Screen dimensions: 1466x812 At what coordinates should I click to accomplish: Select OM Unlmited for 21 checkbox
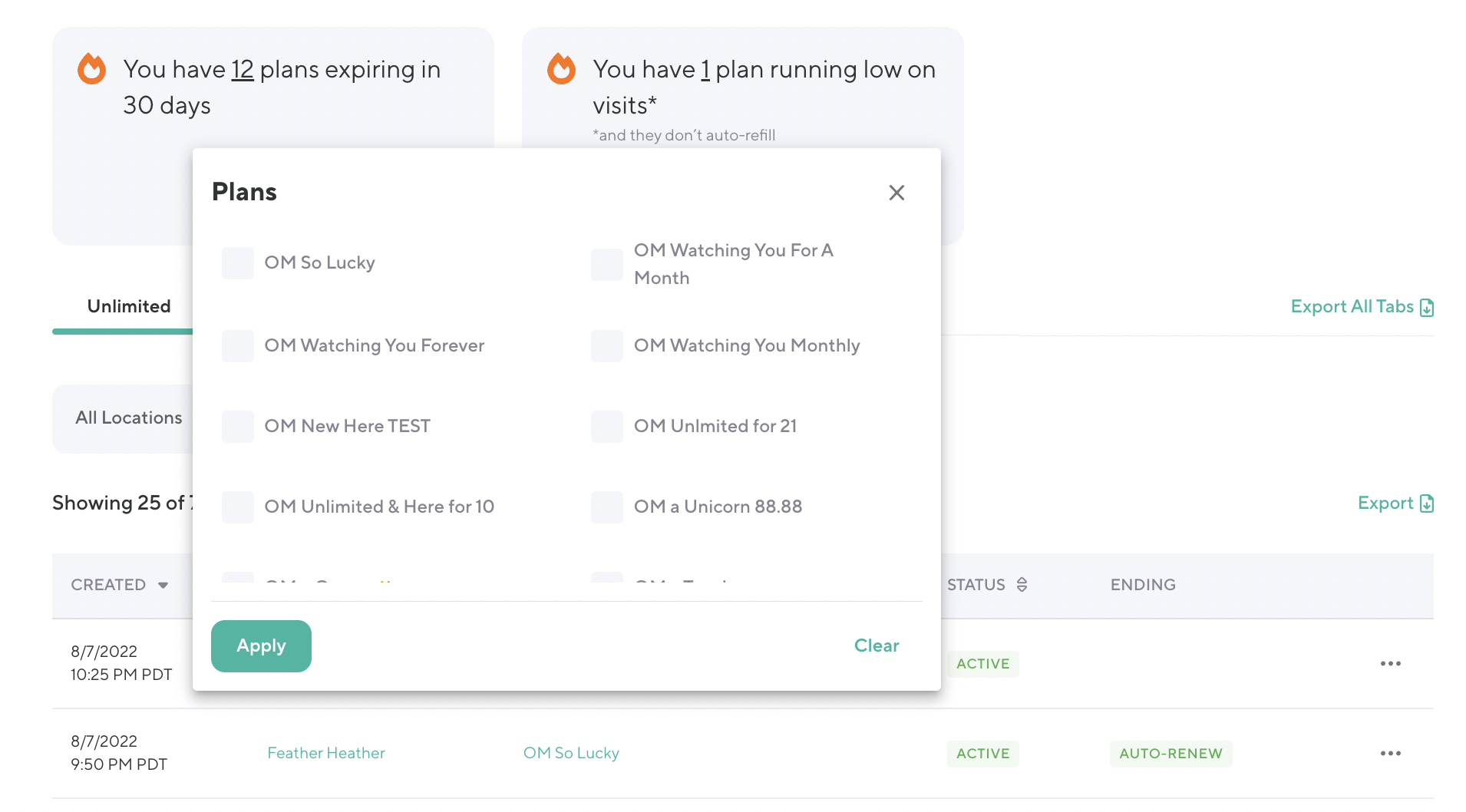[x=607, y=427]
